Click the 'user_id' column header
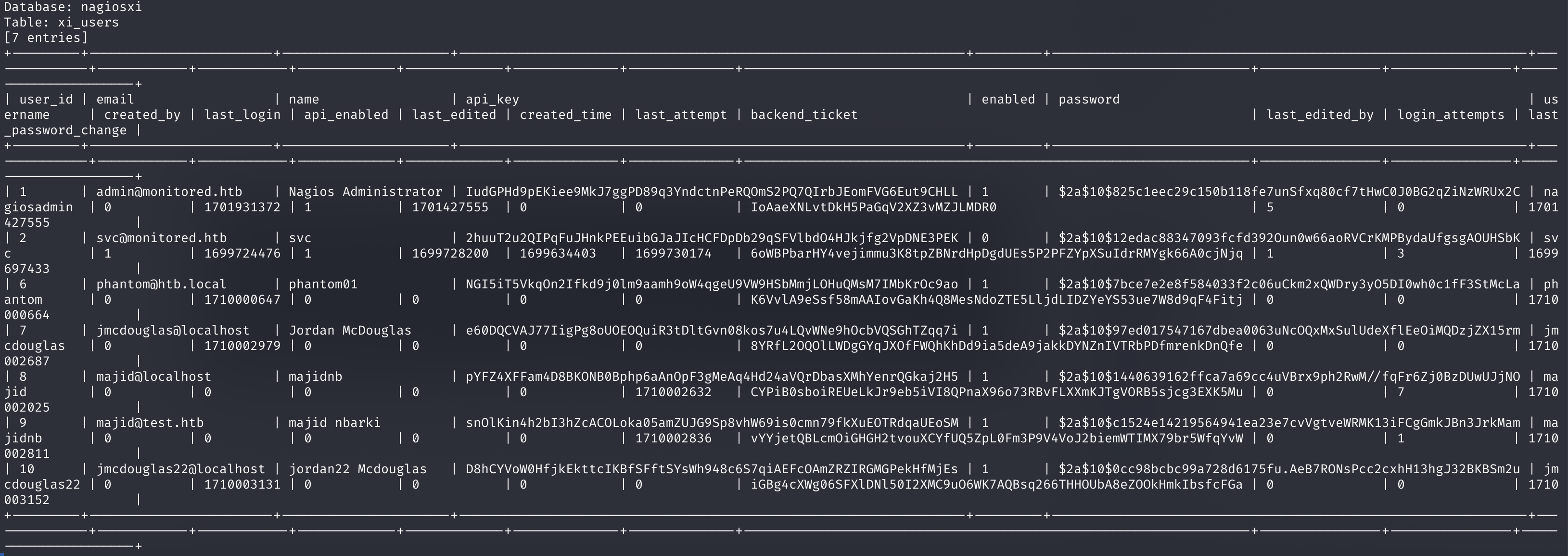The width and height of the screenshot is (1568, 556). (x=46, y=99)
